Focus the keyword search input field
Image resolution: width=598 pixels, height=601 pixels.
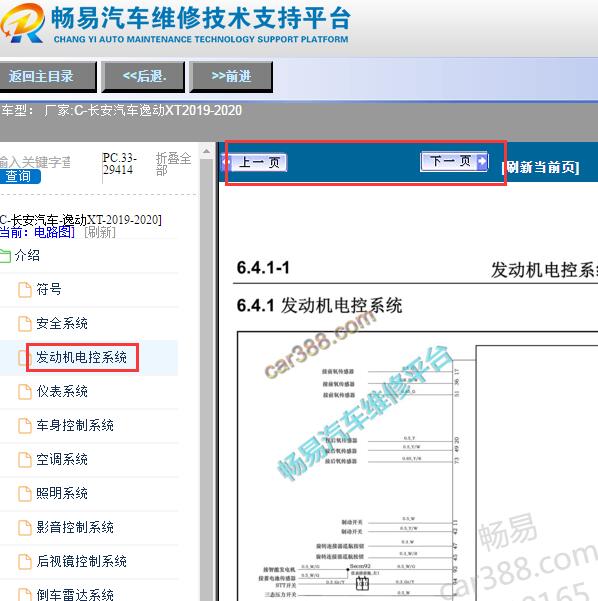[35, 162]
